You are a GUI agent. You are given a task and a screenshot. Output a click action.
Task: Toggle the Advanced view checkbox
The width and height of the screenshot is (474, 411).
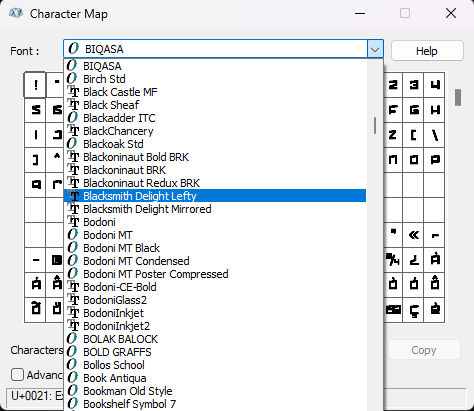(17, 375)
